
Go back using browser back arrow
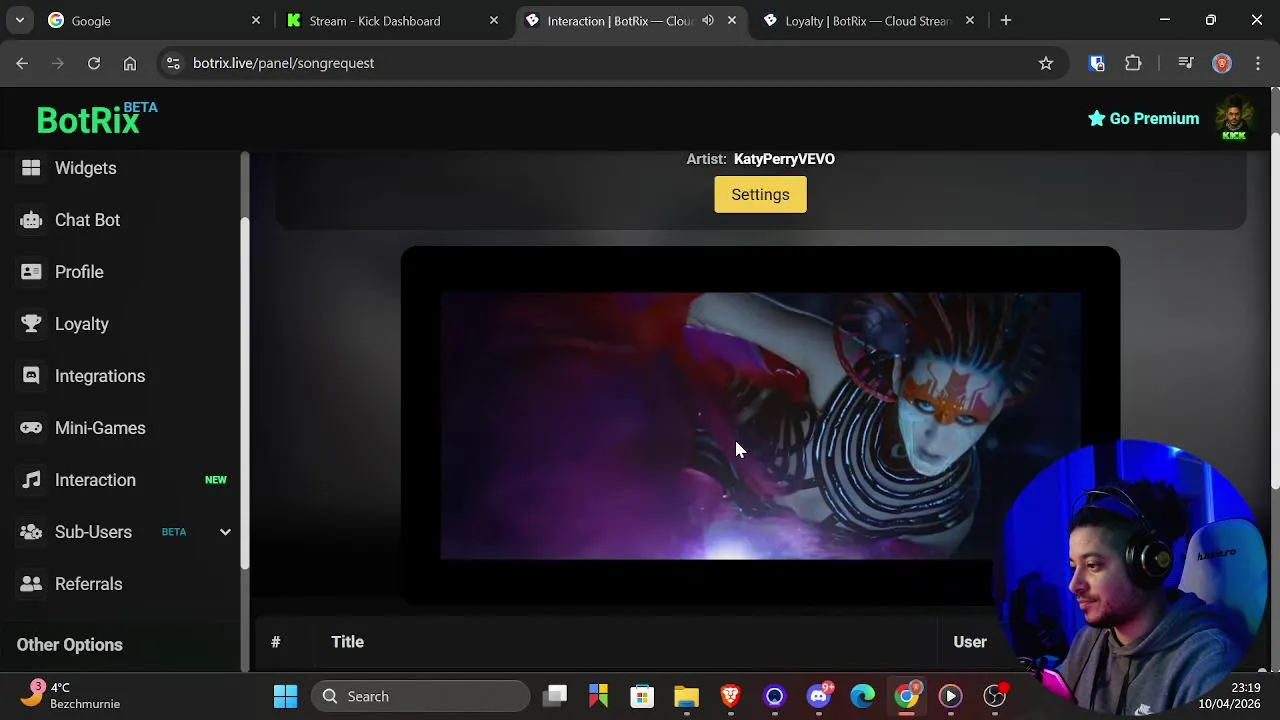(x=22, y=63)
